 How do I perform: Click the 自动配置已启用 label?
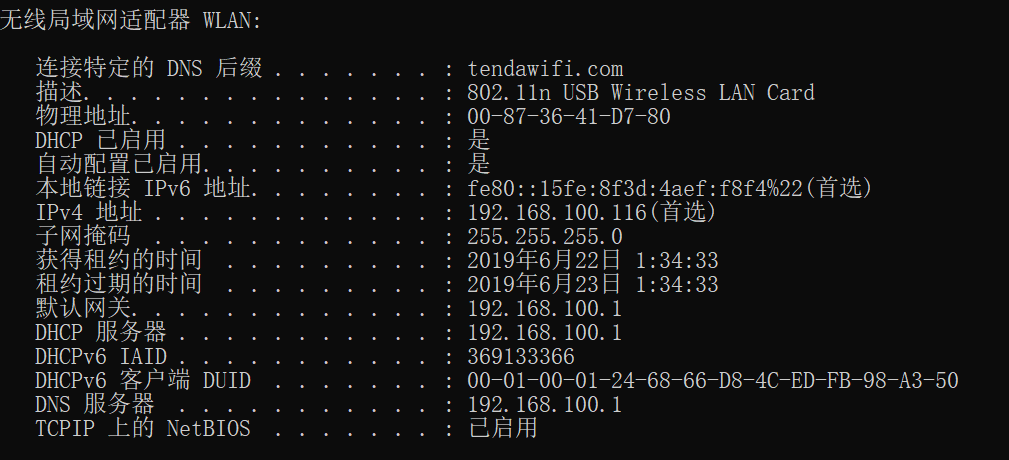pyautogui.click(x=119, y=165)
